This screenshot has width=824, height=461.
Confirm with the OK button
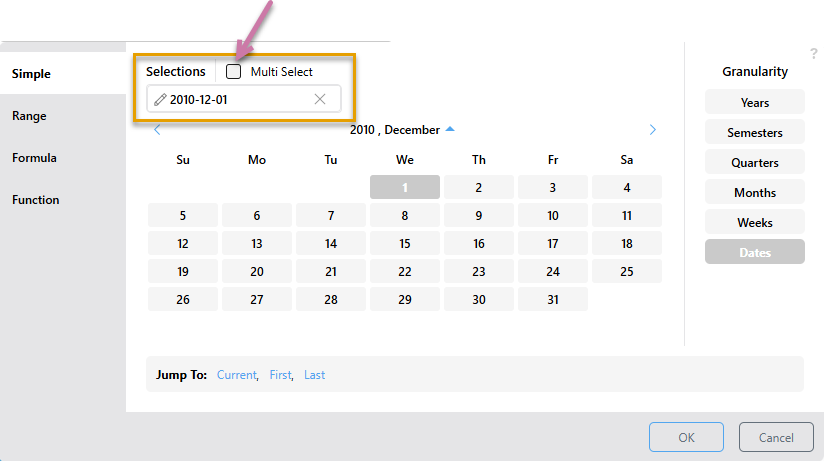click(686, 437)
